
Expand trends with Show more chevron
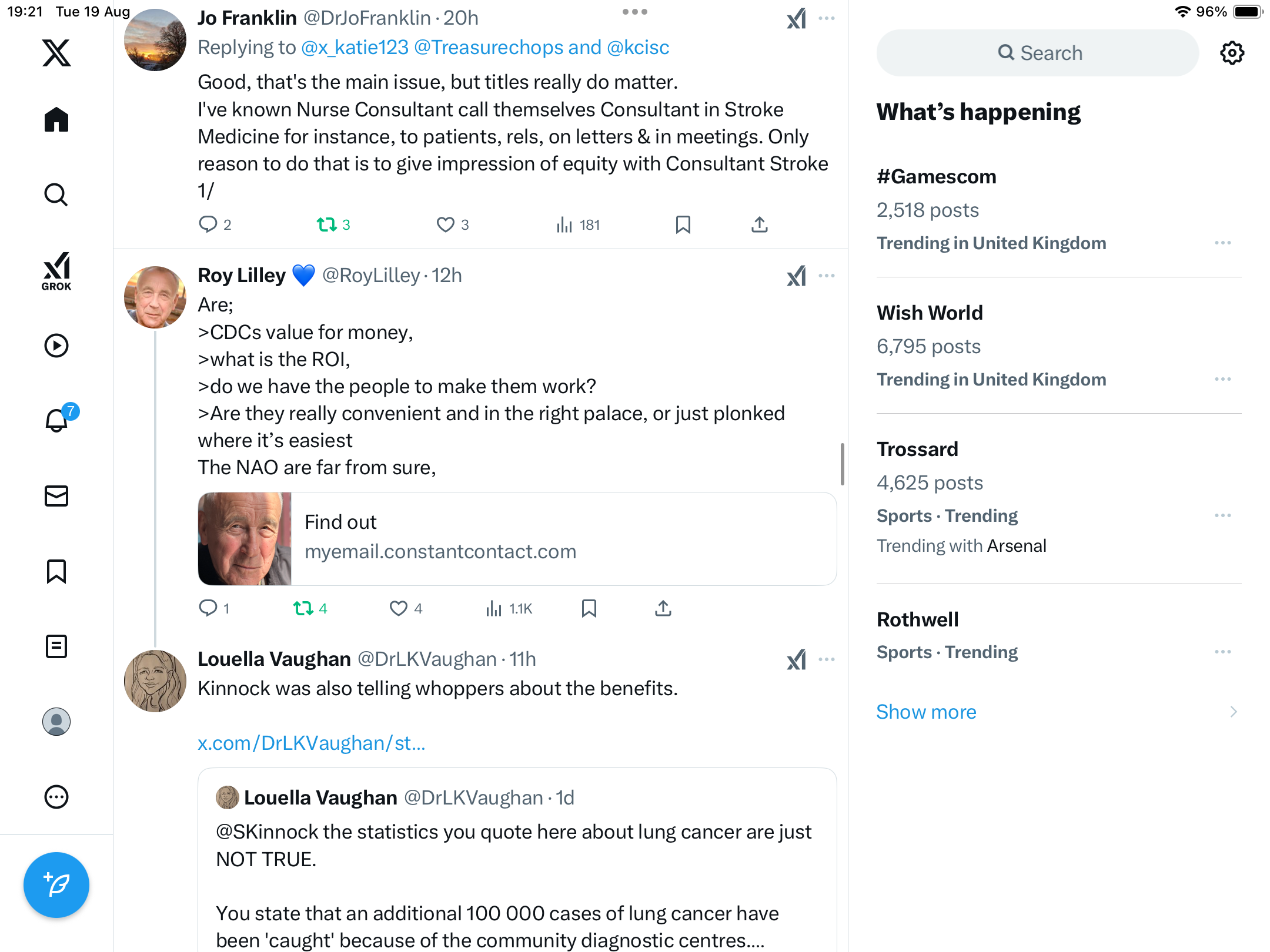click(x=1233, y=712)
